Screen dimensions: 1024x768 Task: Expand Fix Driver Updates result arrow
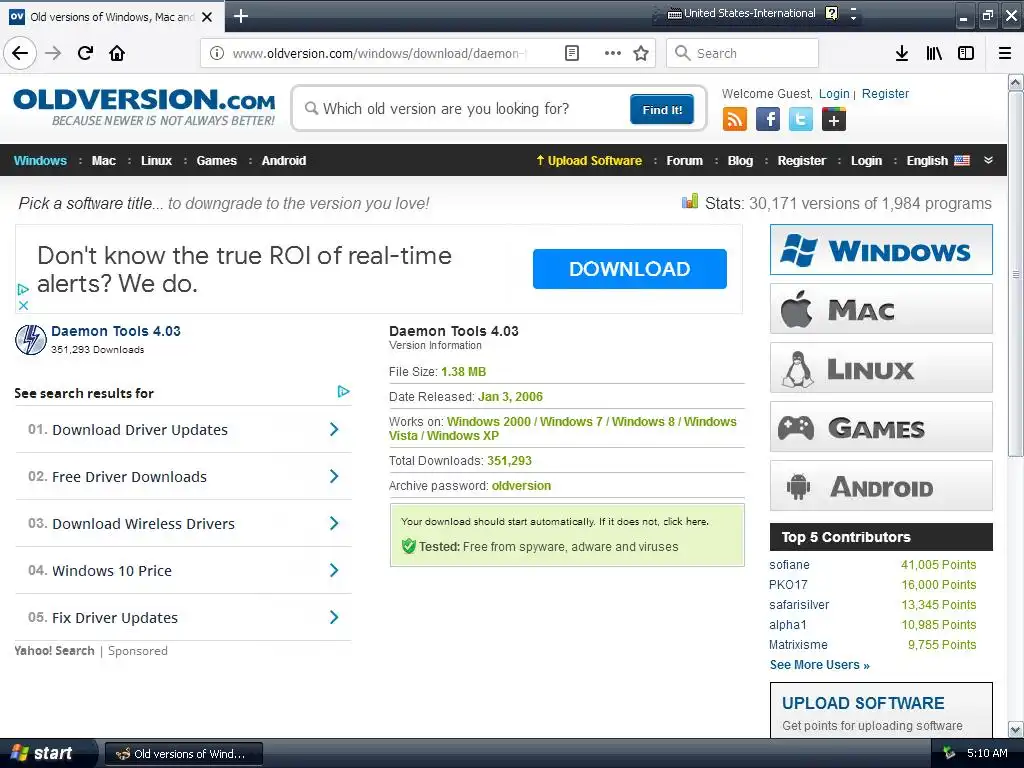click(x=334, y=617)
